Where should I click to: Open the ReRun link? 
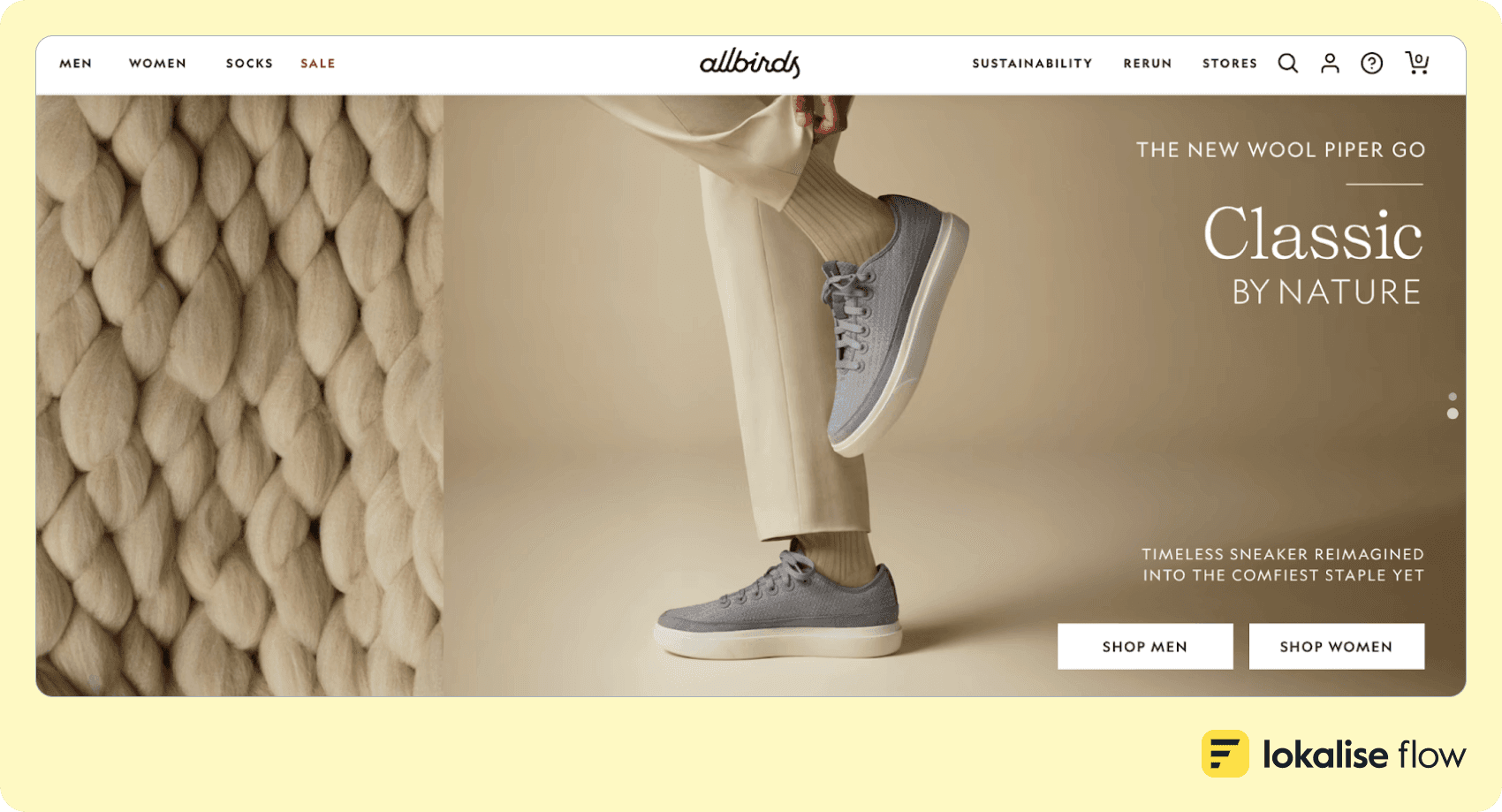[1148, 64]
